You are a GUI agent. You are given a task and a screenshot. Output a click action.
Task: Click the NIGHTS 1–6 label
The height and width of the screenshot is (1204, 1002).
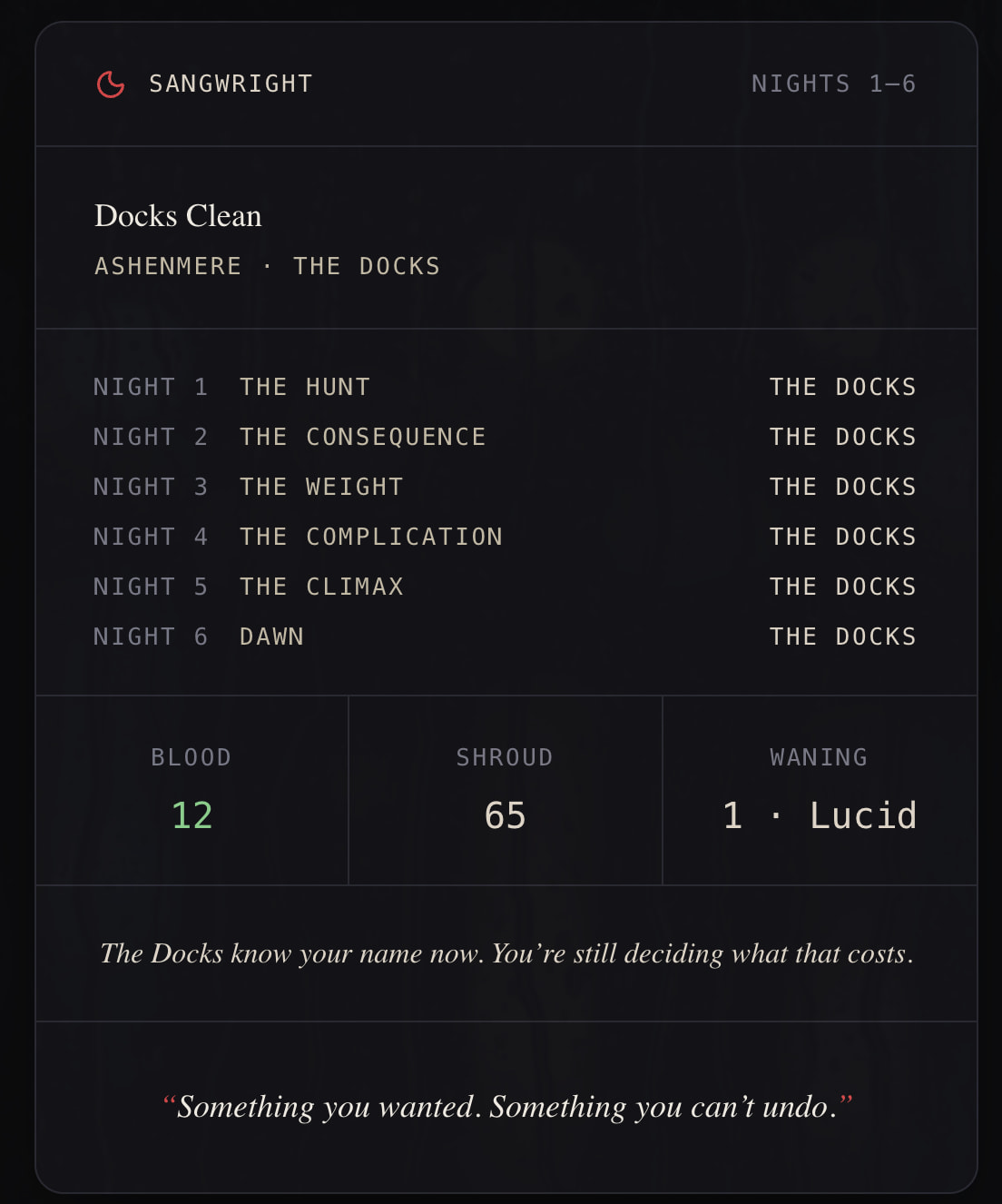click(833, 84)
